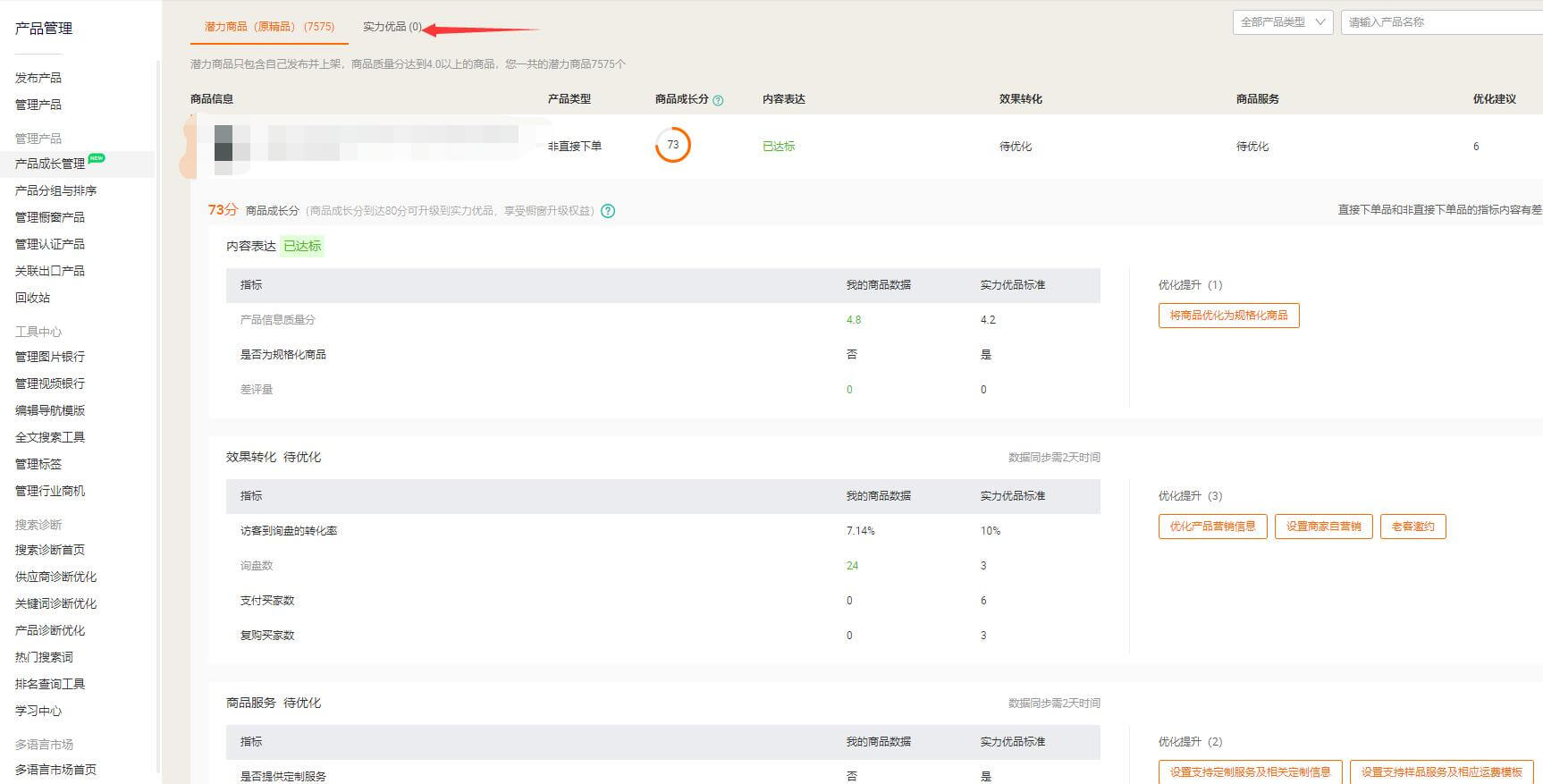Viewport: 1543px width, 784px height.
Task: Click help icon next to 商品成长分 column header
Action: click(x=718, y=100)
